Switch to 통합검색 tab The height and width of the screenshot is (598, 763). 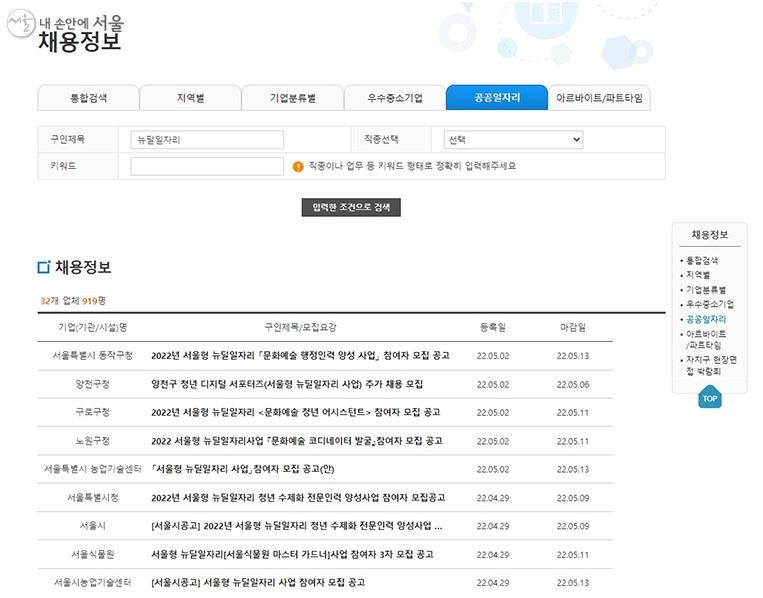89,98
